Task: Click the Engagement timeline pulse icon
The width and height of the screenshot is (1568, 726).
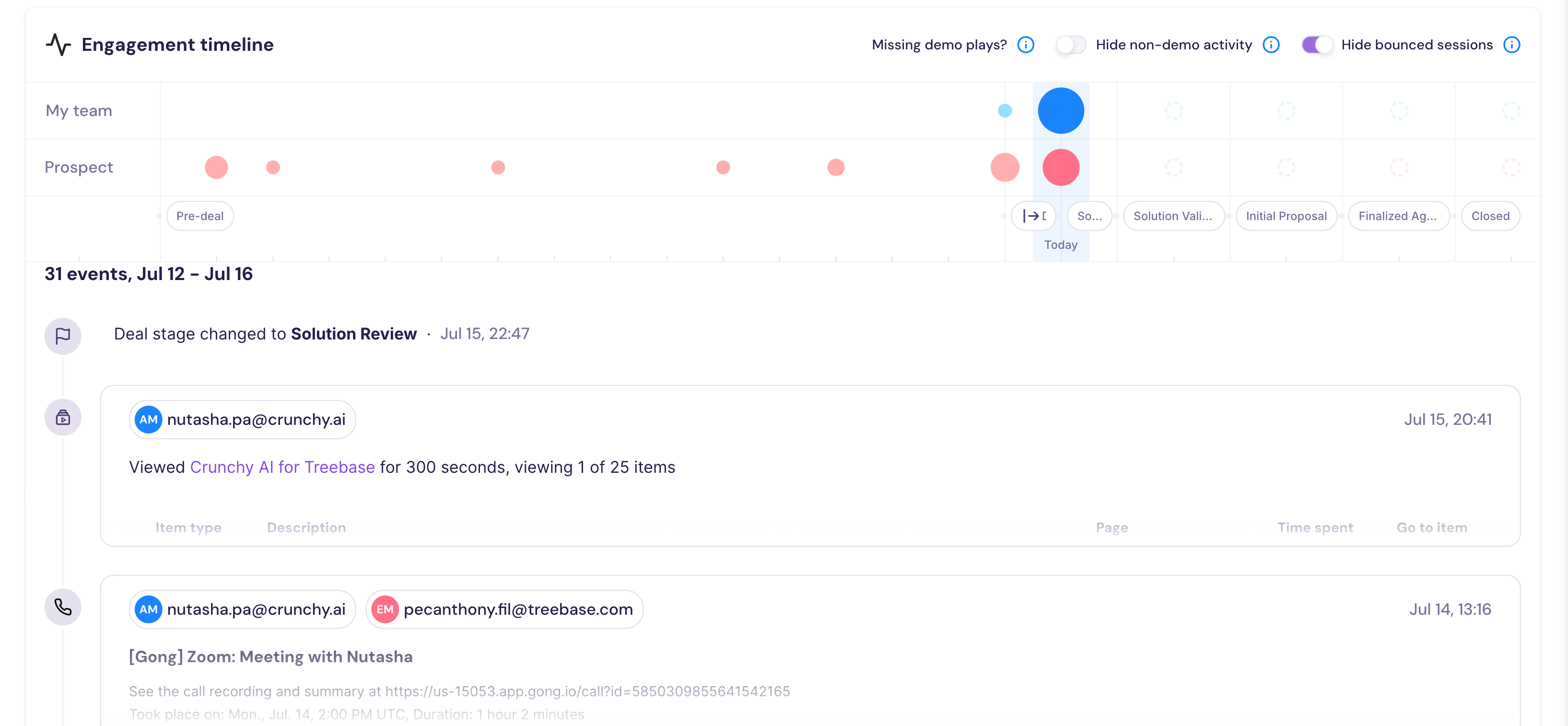Action: 59,45
